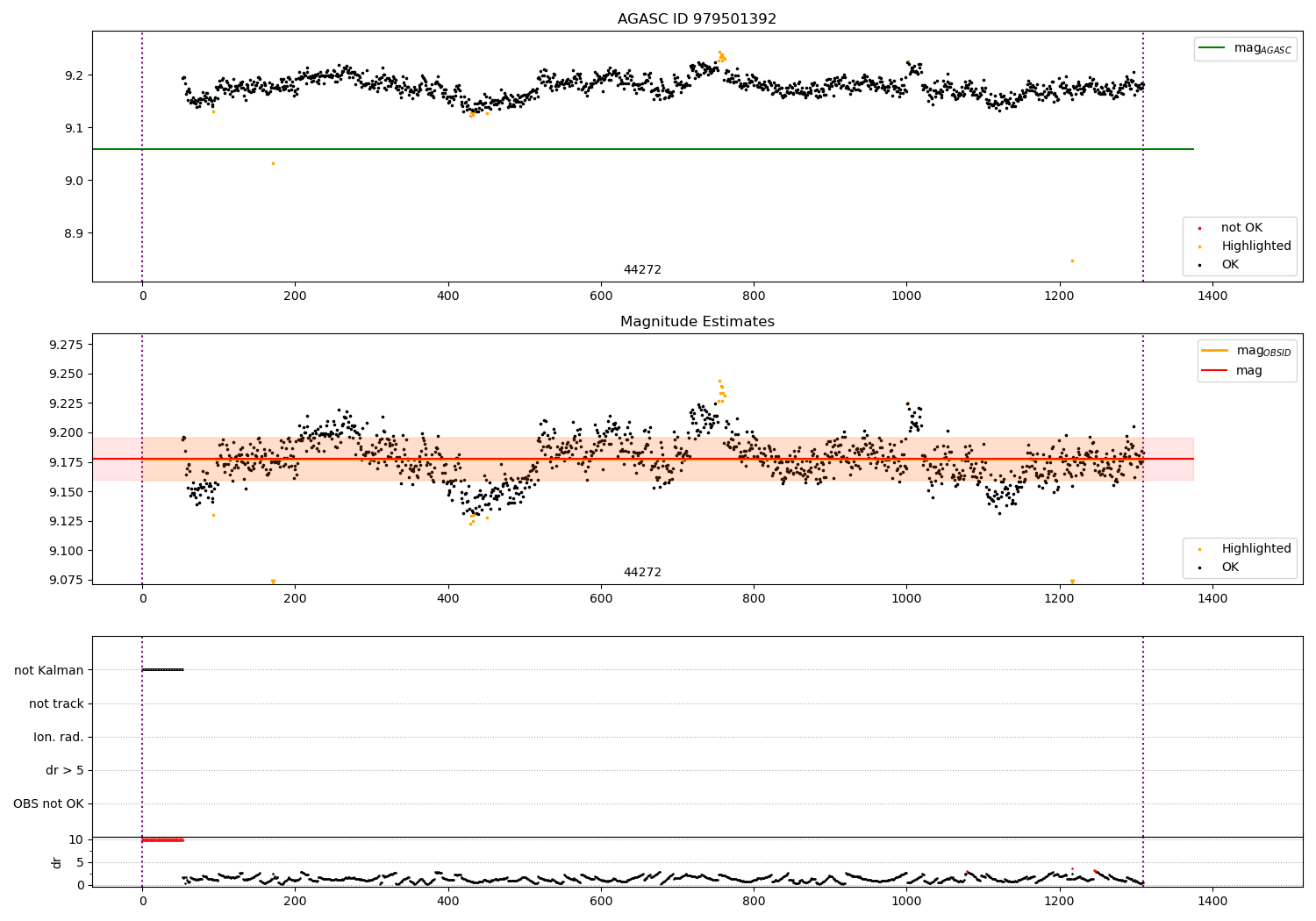Click the red line sample beside "mag" legend entry

(x=1215, y=371)
